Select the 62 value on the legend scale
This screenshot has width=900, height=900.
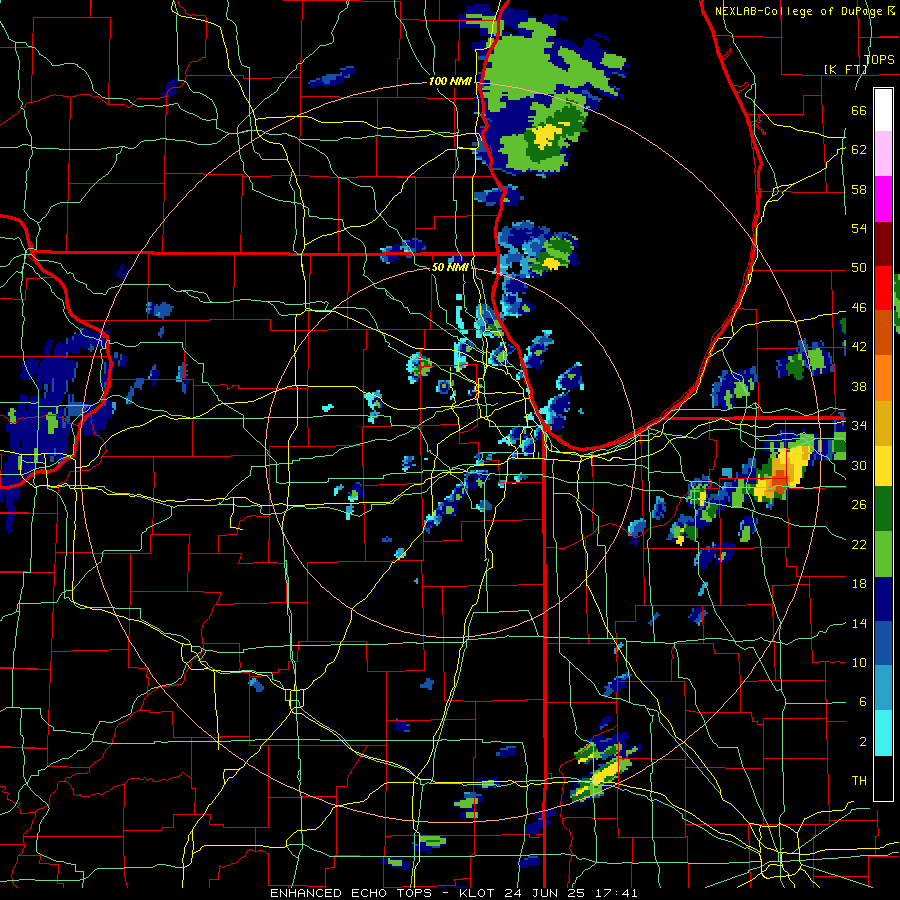click(x=859, y=150)
